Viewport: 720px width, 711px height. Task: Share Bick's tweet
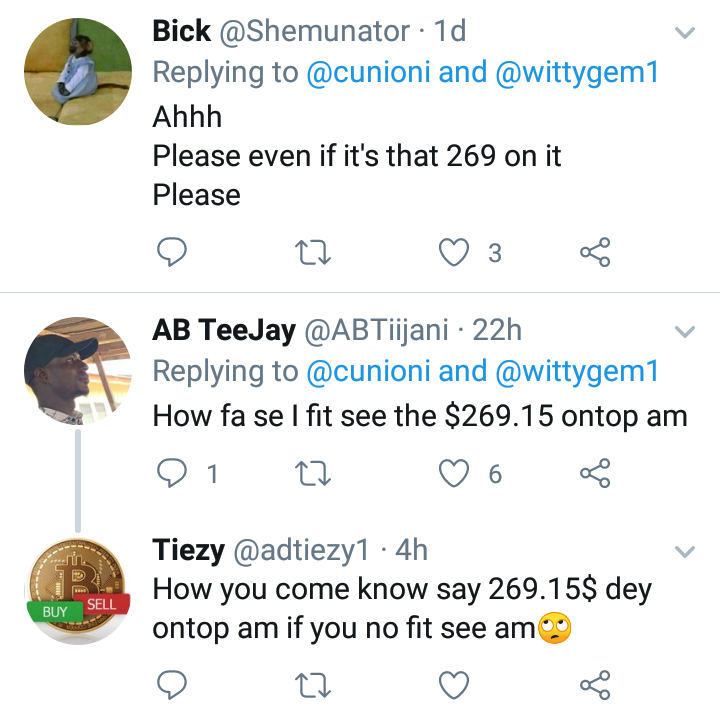pyautogui.click(x=595, y=254)
